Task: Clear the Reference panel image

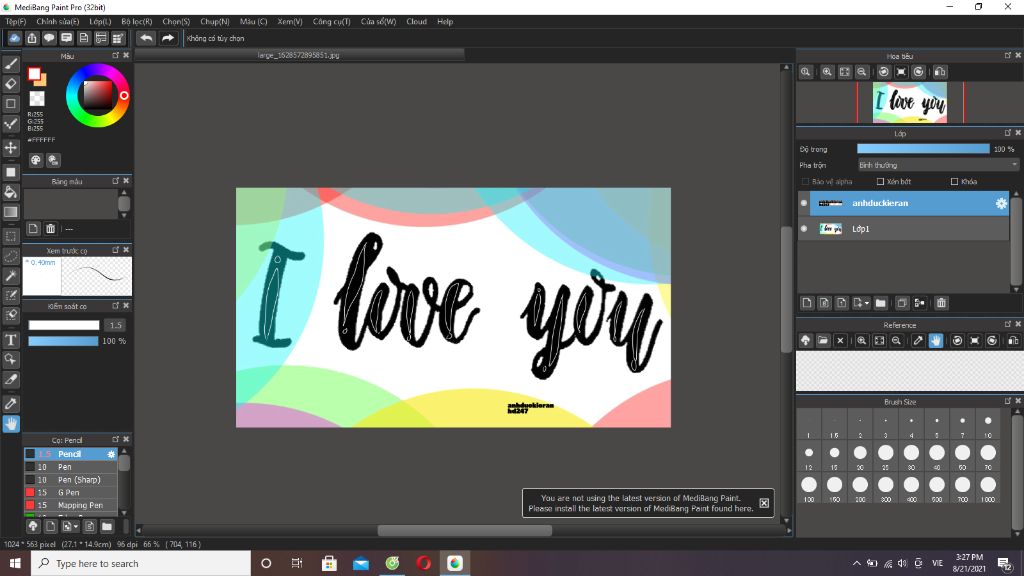Action: [840, 340]
